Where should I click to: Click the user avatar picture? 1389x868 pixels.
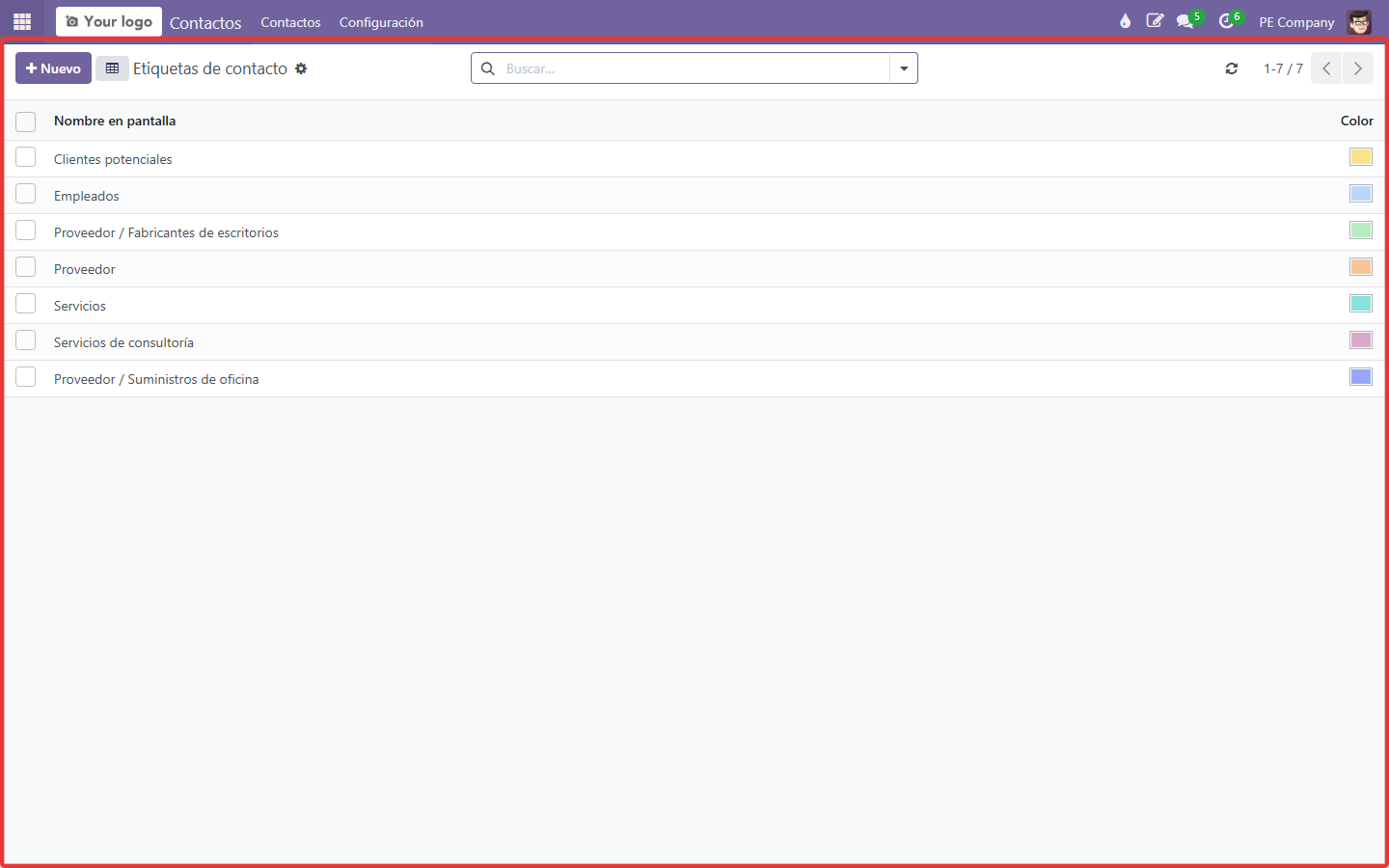click(x=1359, y=21)
